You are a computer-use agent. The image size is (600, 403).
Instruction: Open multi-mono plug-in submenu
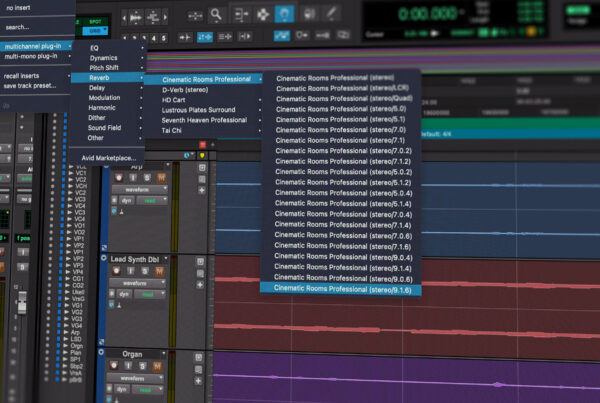point(36,56)
